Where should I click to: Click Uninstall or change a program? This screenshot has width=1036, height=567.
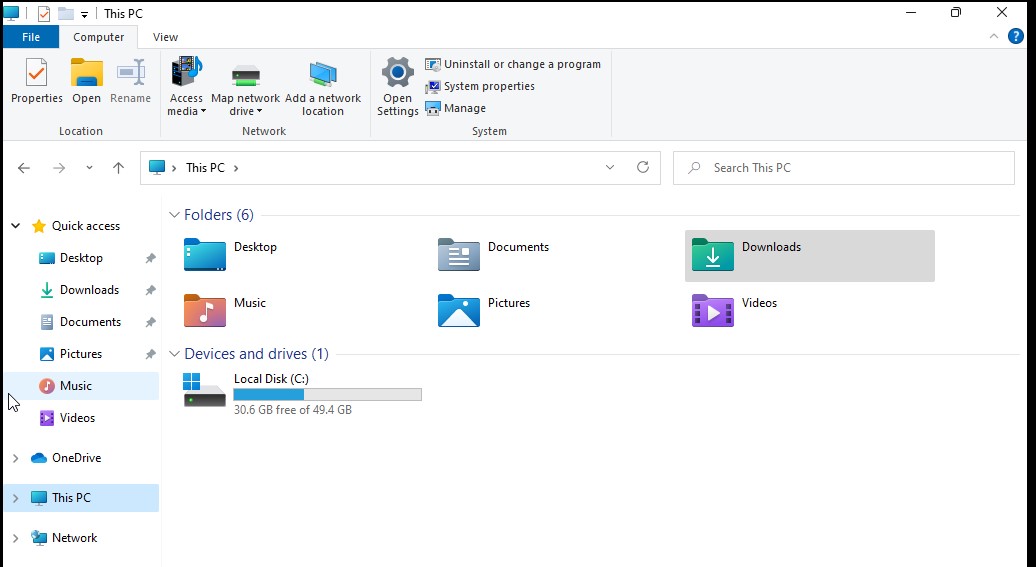coord(513,64)
